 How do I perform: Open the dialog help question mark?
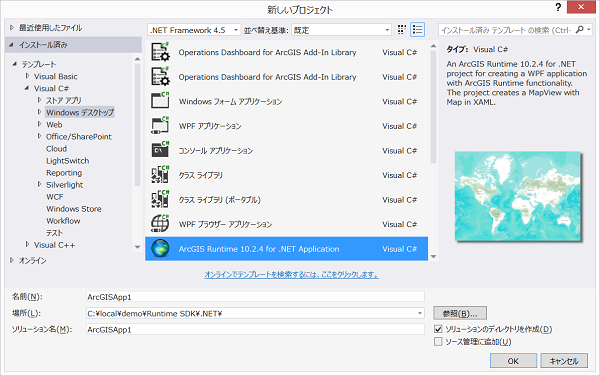click(558, 7)
